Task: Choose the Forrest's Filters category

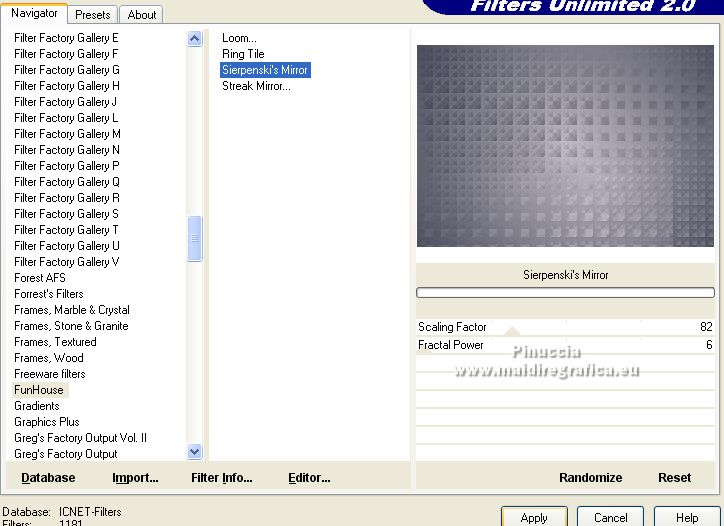Action: [49, 294]
